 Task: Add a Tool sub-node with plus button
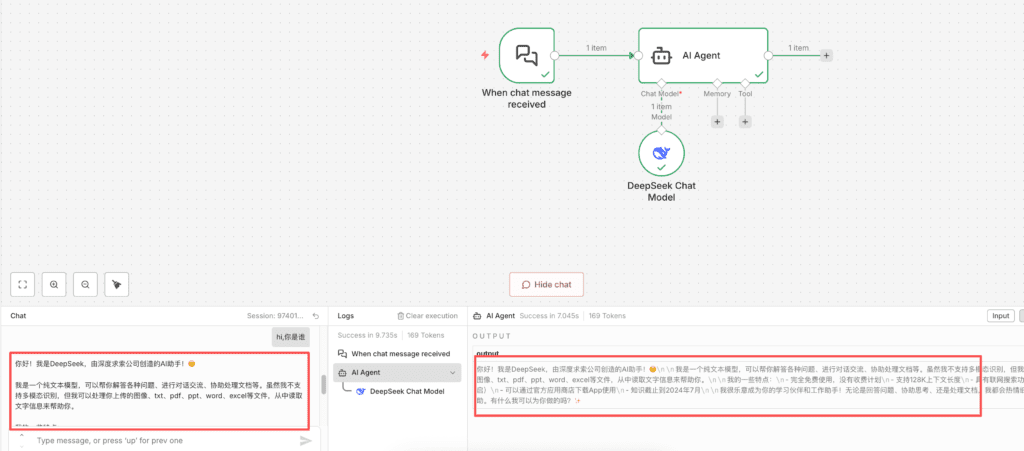coord(745,121)
